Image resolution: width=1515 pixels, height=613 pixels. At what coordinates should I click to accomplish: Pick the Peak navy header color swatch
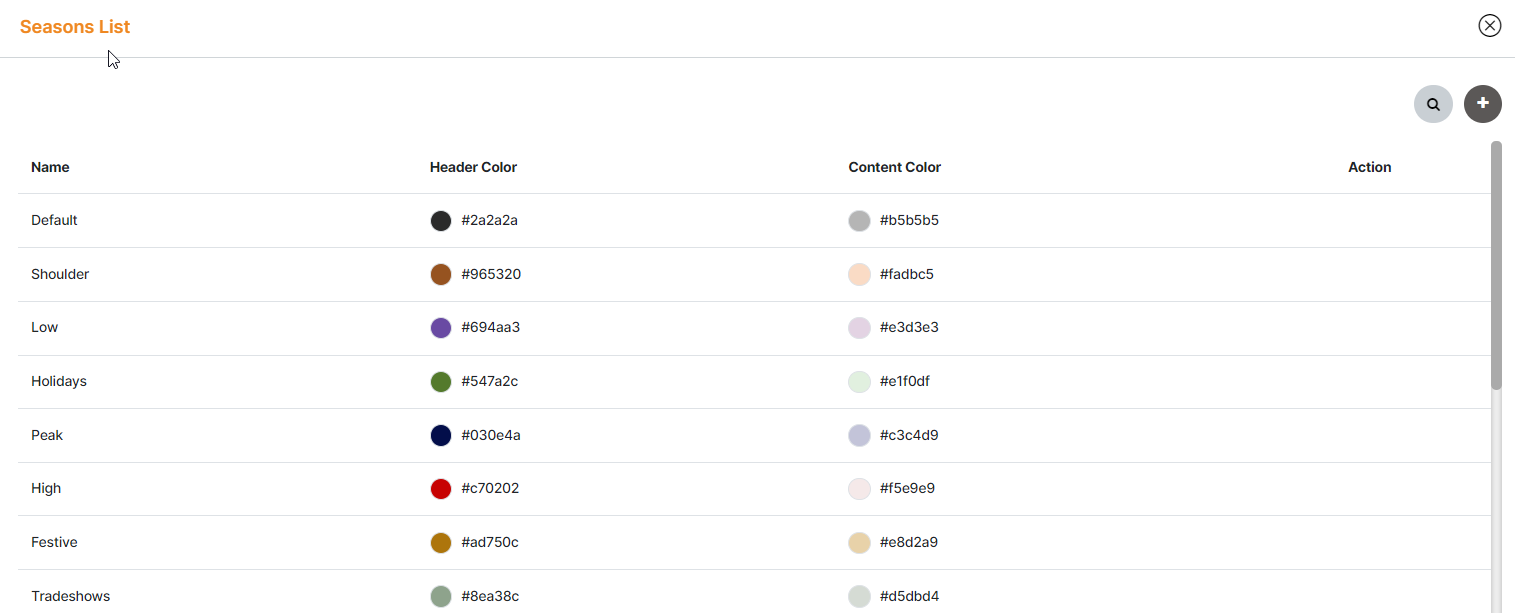point(441,436)
